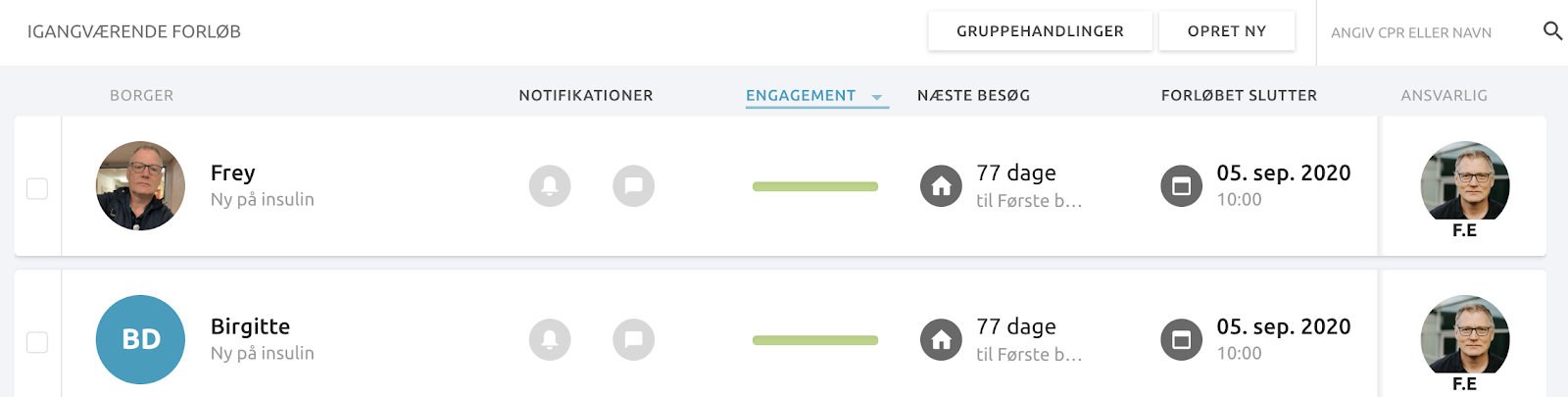Click Birgitte's notification bell icon
Image resolution: width=1568 pixels, height=397 pixels.
click(x=550, y=339)
